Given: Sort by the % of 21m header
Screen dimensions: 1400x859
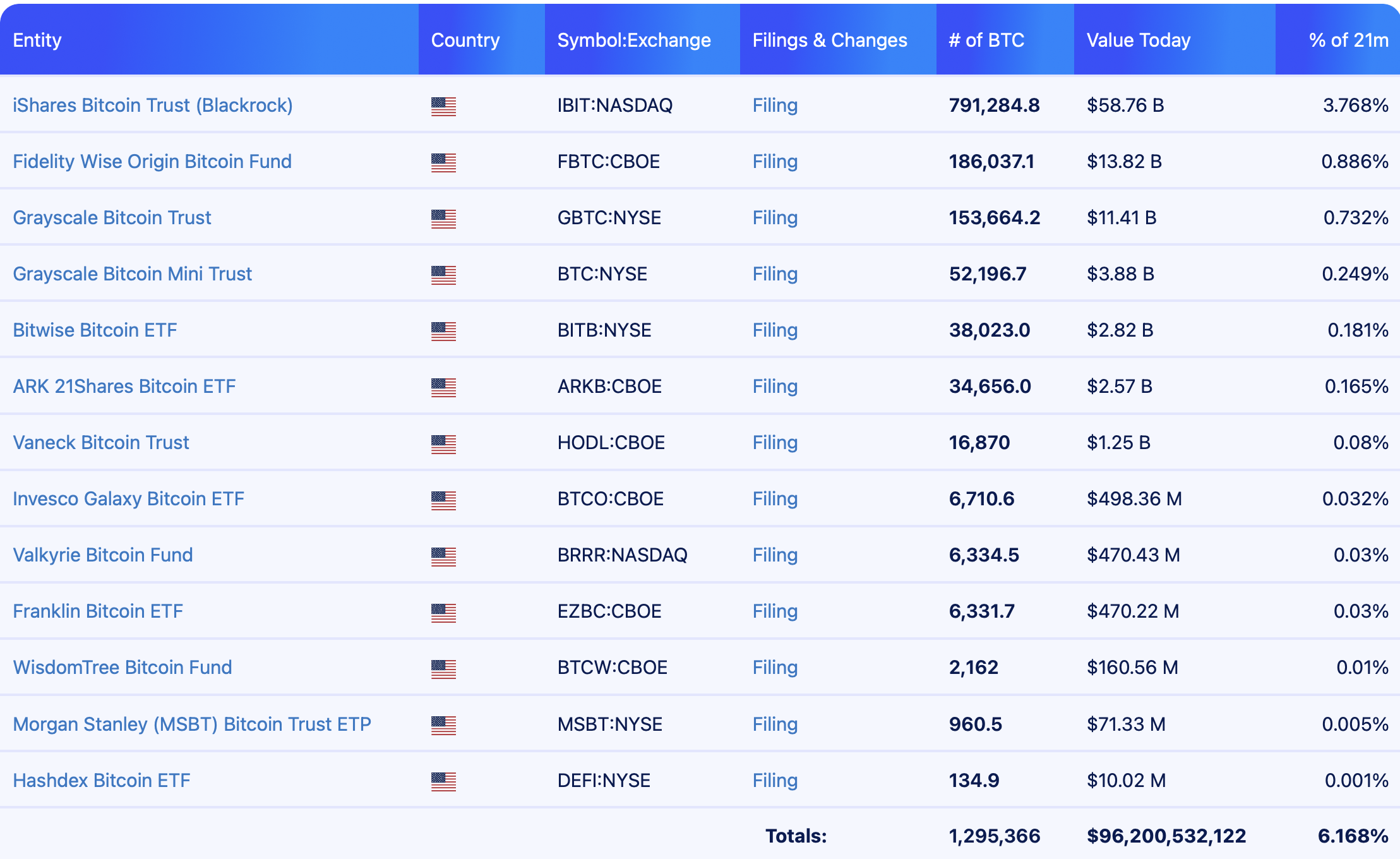Looking at the screenshot, I should 1348,40.
